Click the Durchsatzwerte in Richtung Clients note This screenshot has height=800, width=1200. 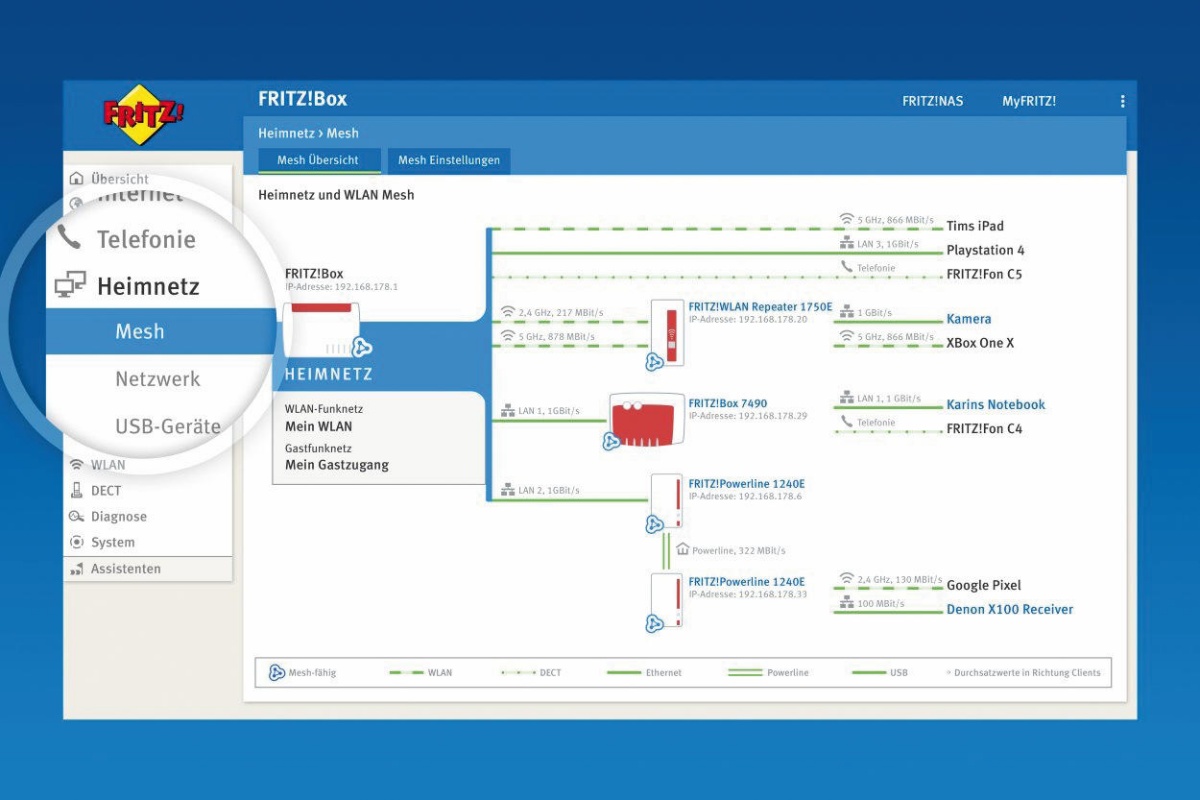1027,673
